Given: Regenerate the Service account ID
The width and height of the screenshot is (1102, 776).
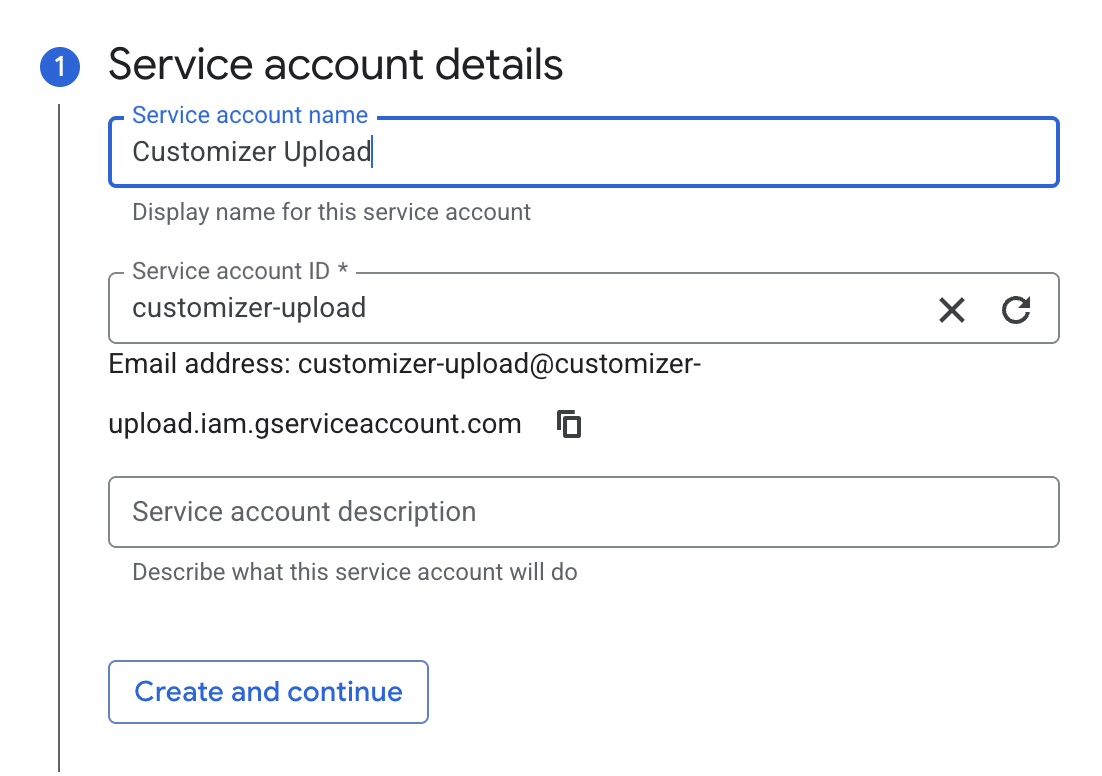Looking at the screenshot, I should coord(1015,310).
